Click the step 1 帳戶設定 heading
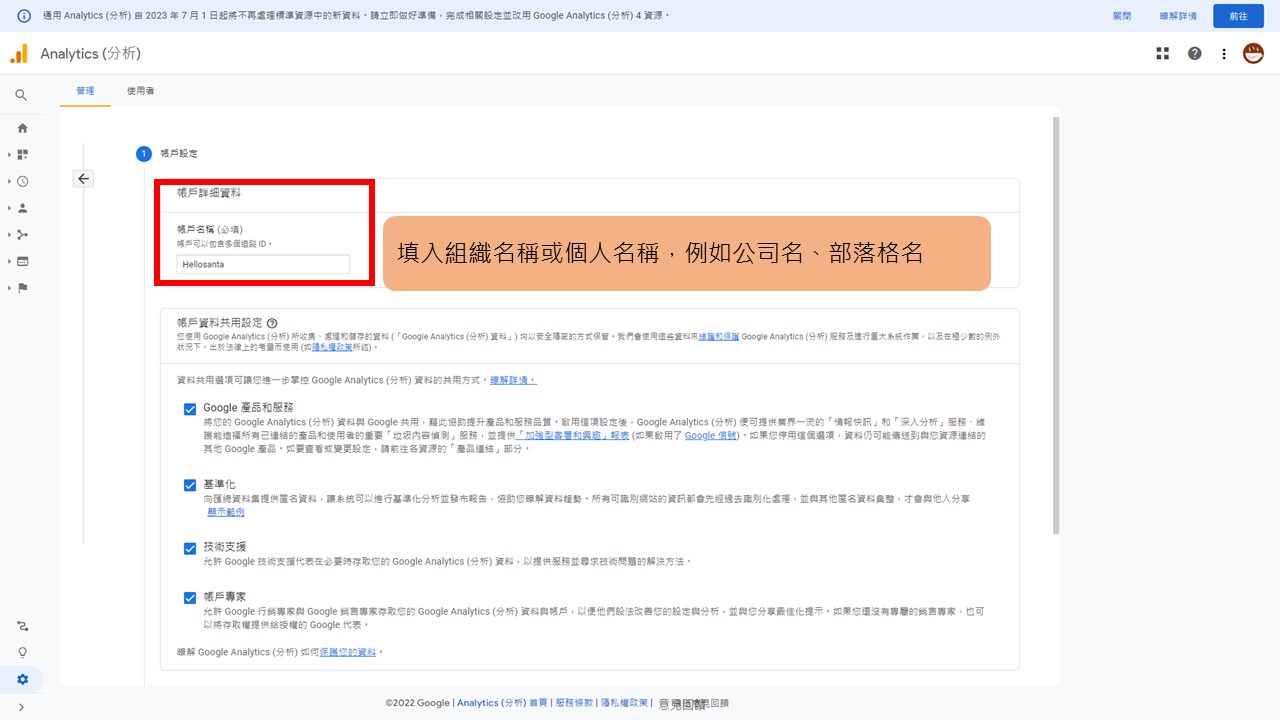The height and width of the screenshot is (720, 1280). point(181,154)
